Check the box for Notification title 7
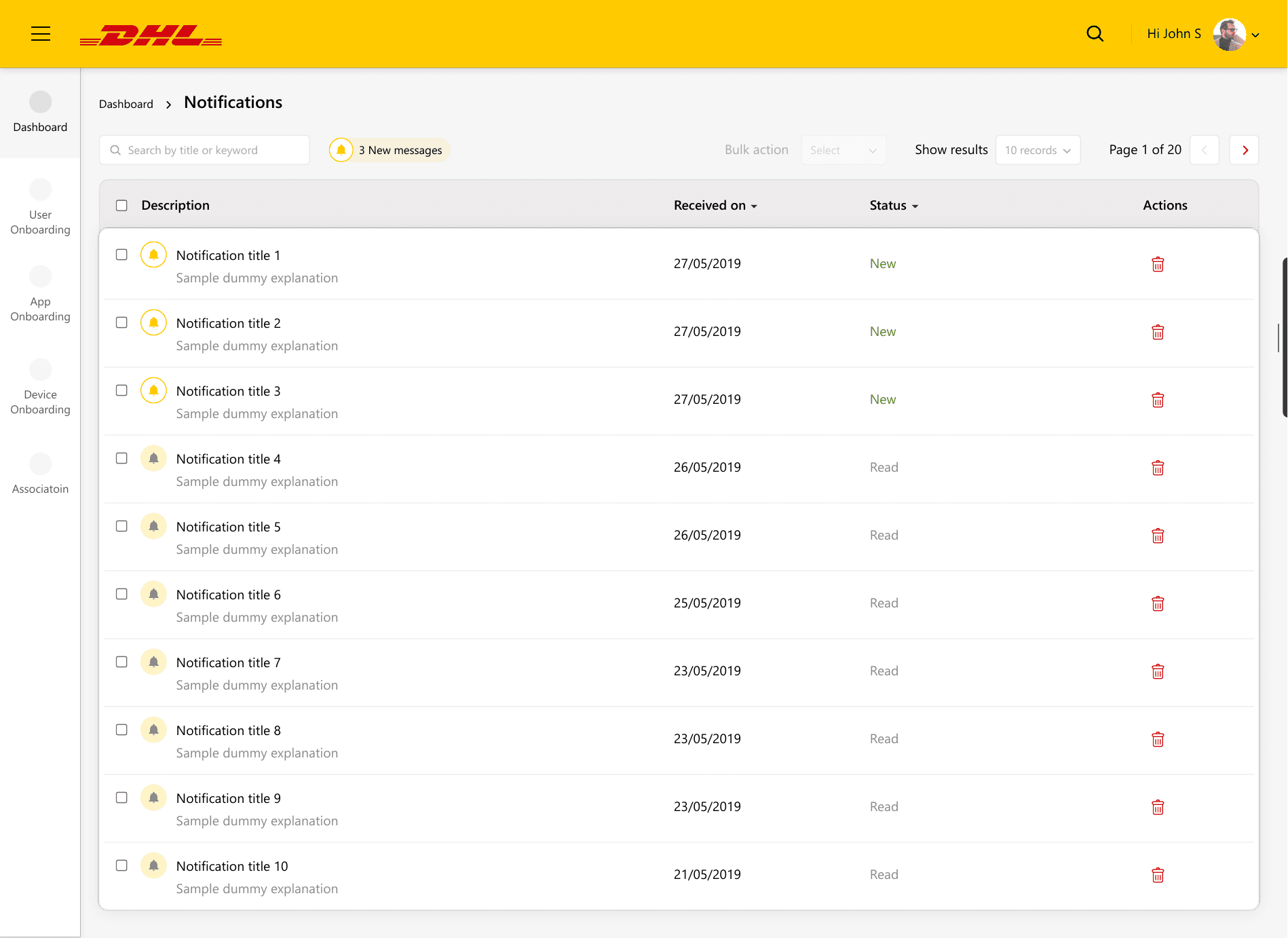 tap(121, 662)
